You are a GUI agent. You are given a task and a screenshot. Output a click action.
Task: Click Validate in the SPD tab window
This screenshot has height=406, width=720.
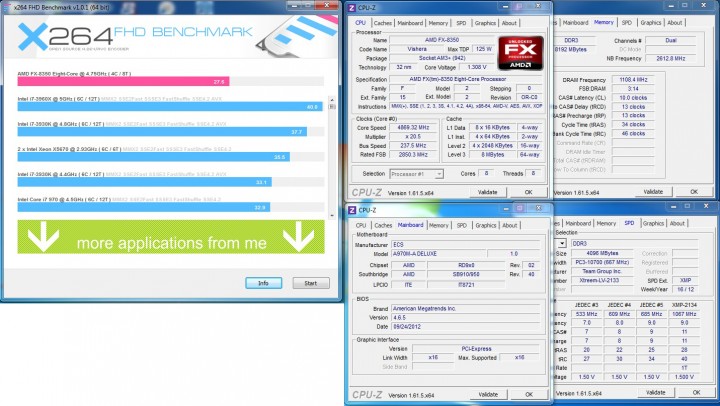tap(655, 392)
